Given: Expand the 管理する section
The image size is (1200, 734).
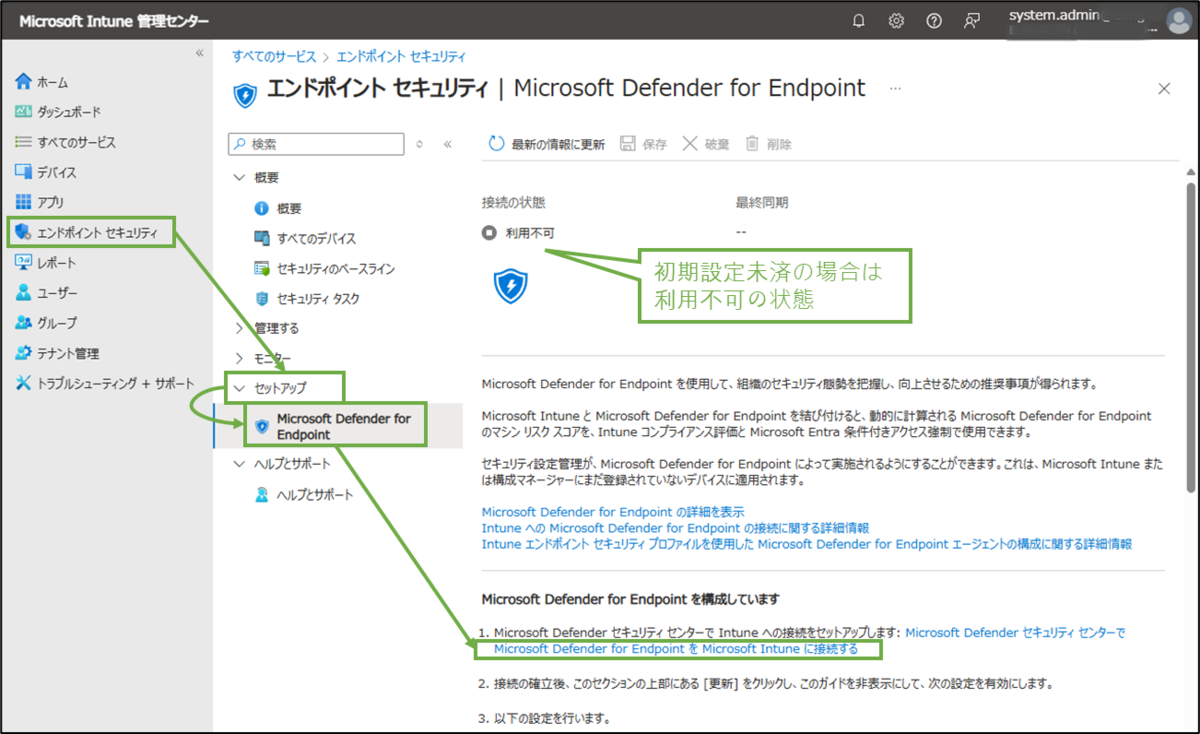Looking at the screenshot, I should tap(266, 328).
